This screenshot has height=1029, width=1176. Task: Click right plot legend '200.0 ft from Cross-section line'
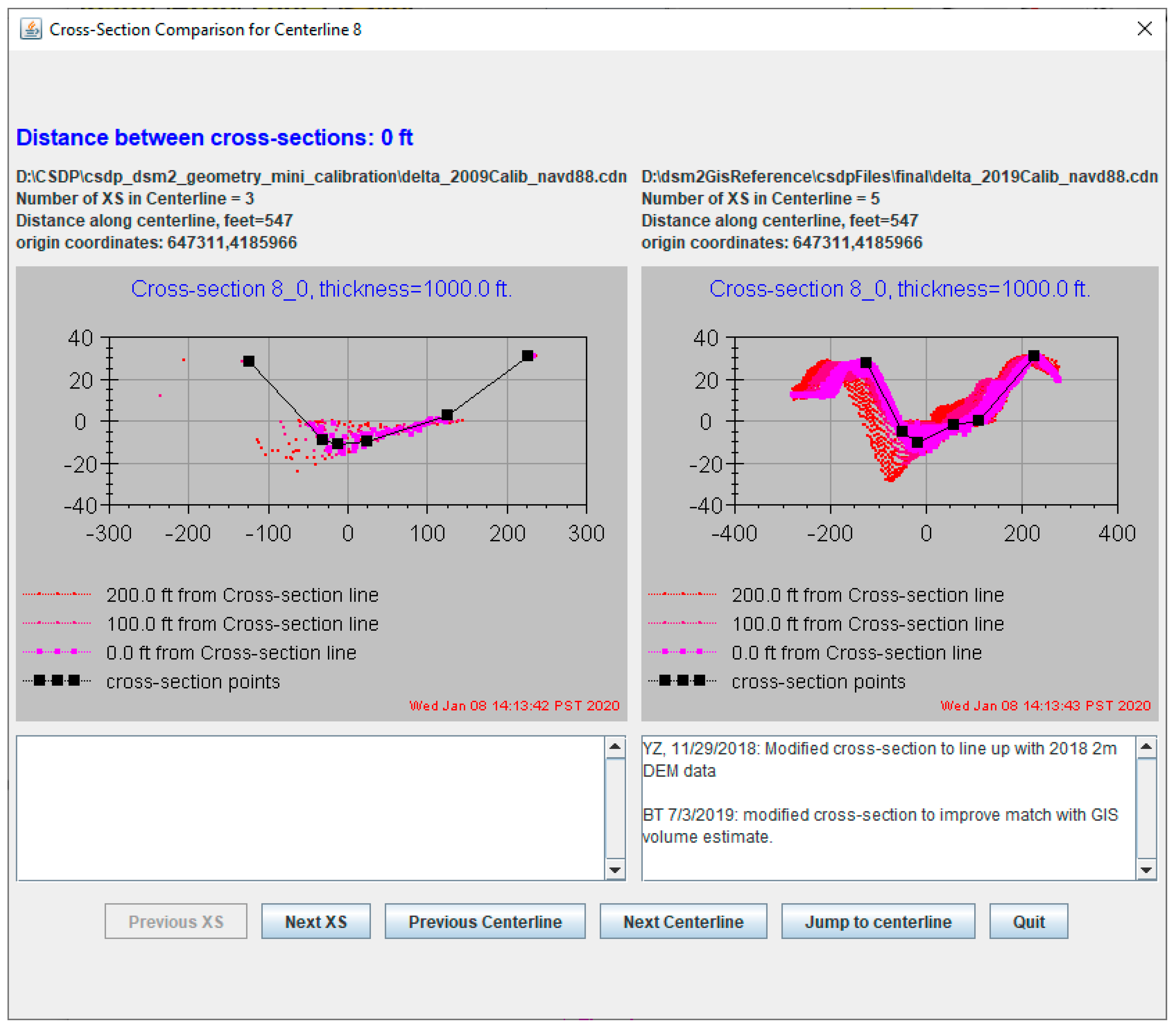(867, 595)
